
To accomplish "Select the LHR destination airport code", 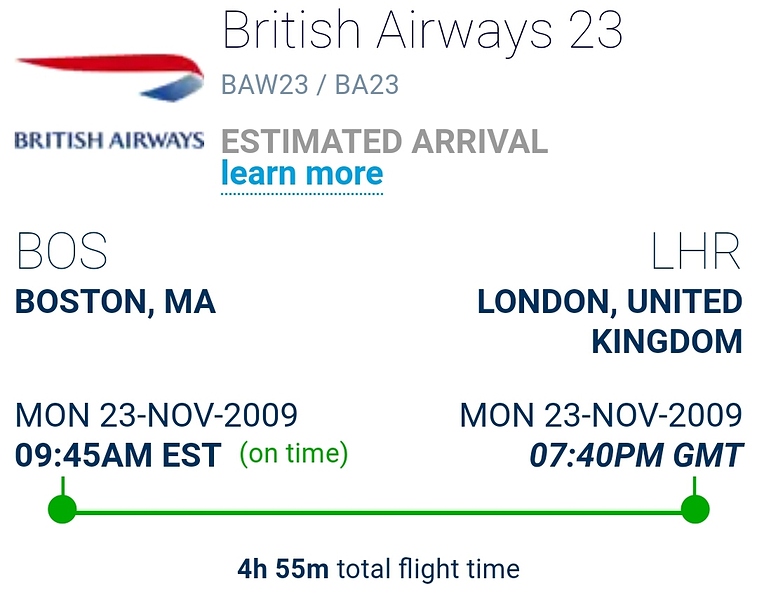I will 696,253.
